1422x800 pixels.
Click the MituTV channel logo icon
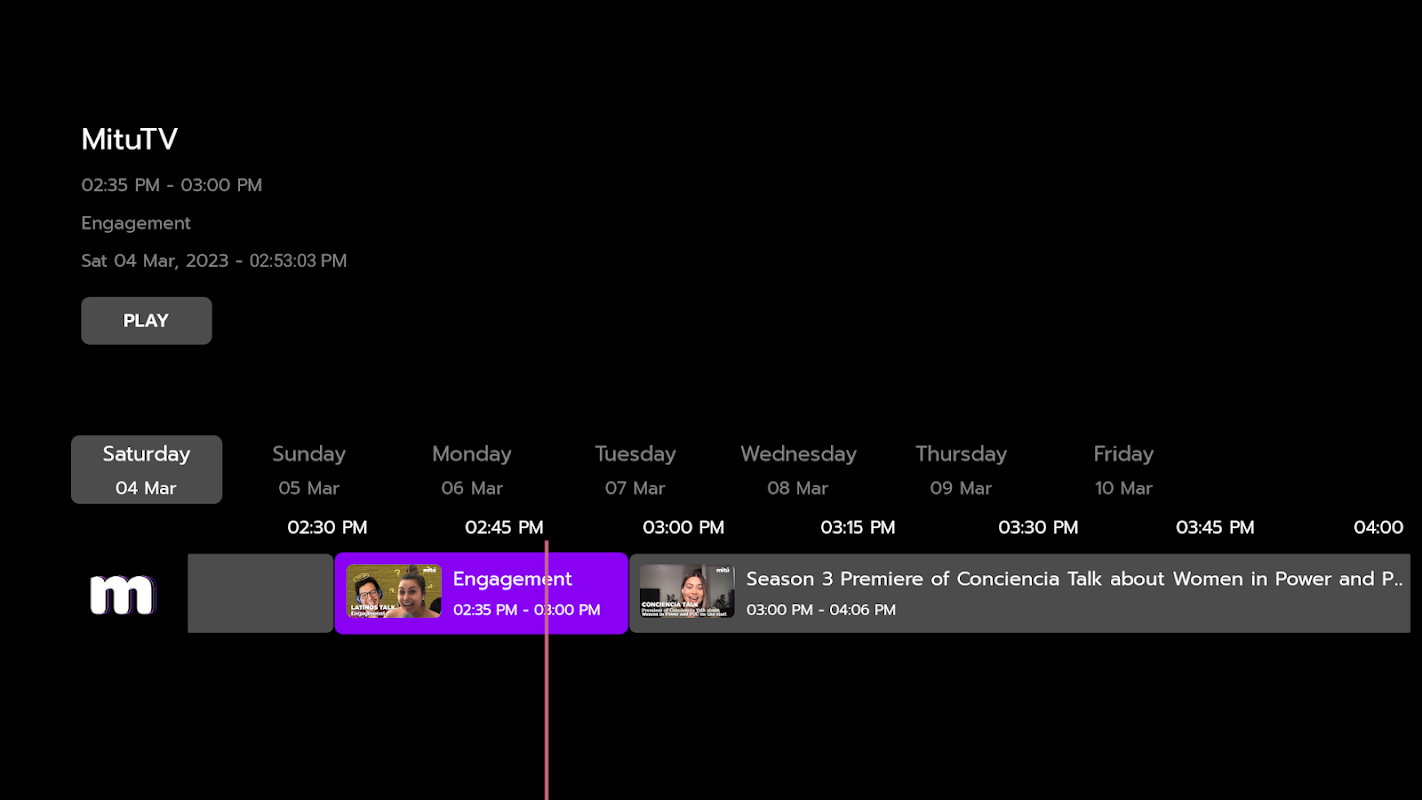(122, 595)
